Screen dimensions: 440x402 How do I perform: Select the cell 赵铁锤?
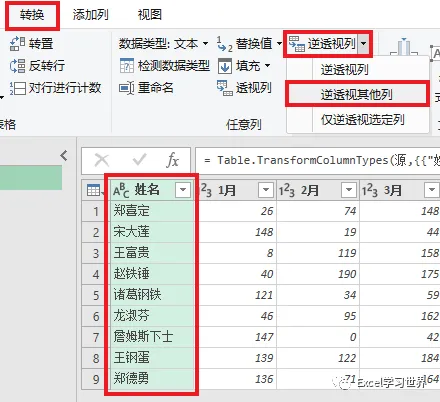click(x=152, y=274)
